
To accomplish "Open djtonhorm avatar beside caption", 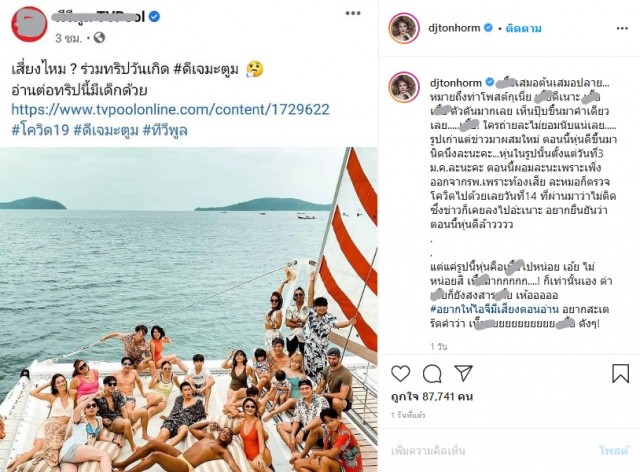I will (404, 87).
